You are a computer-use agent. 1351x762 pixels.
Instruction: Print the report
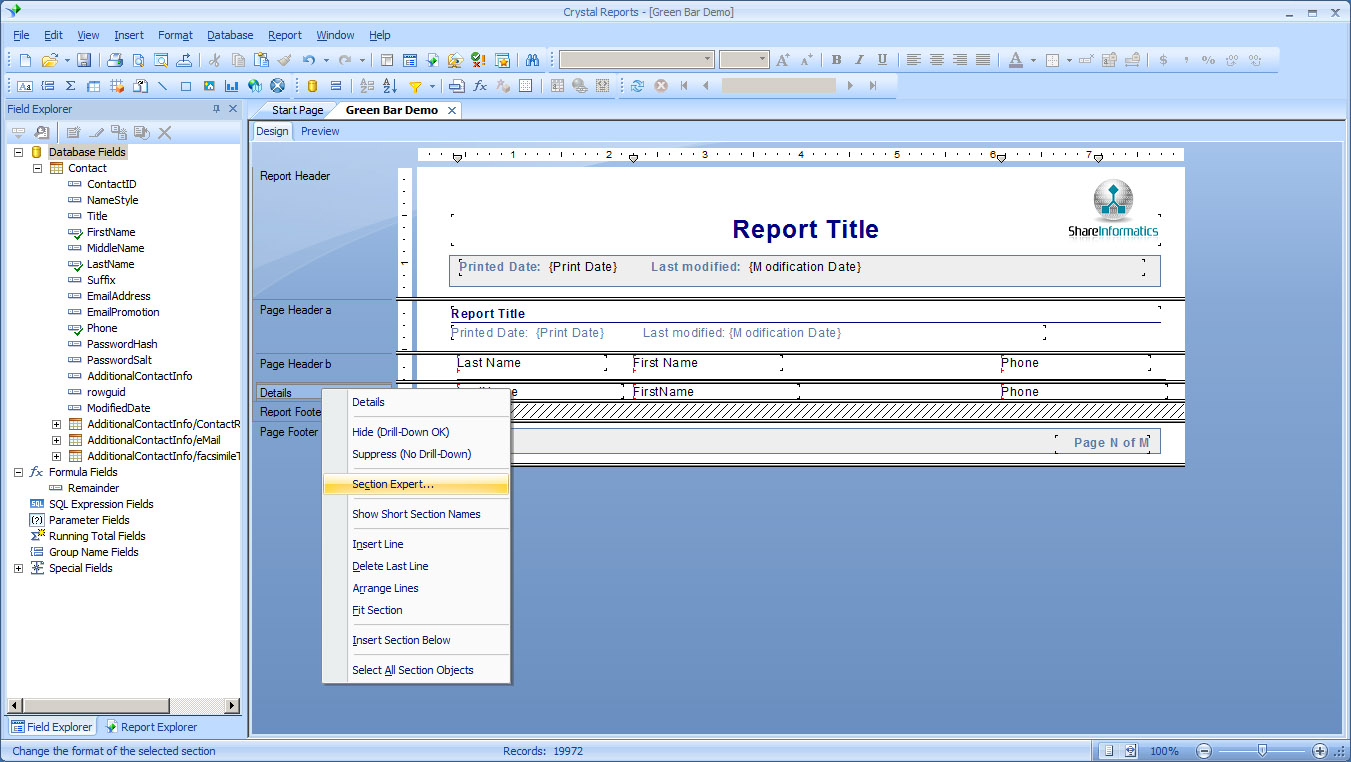click(x=115, y=59)
